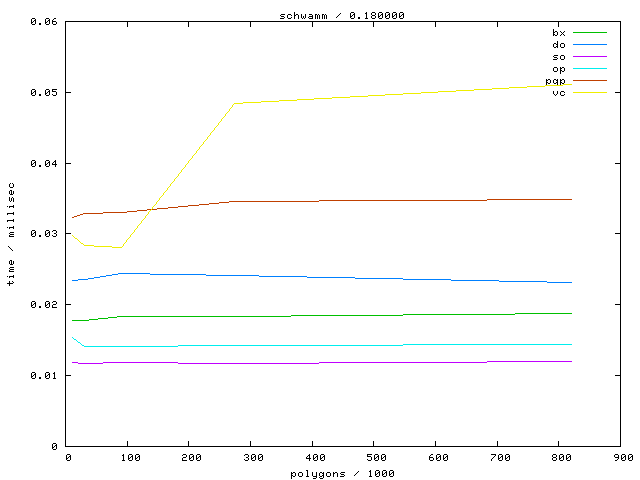Click the yellow curve's peak corner near 270 polygons
Screen dimensions: 640x480
click(233, 103)
